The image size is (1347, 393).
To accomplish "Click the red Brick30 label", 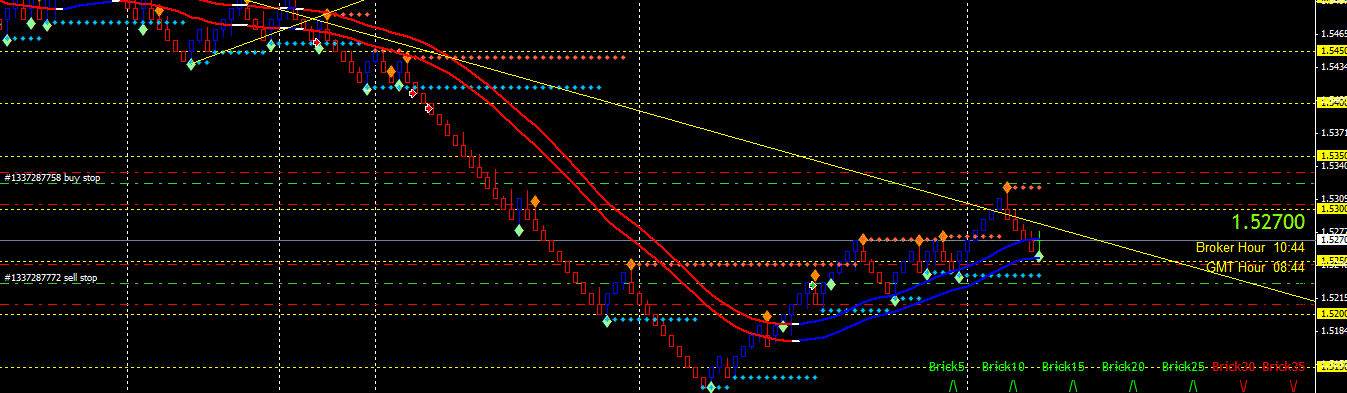I will pyautogui.click(x=1234, y=367).
